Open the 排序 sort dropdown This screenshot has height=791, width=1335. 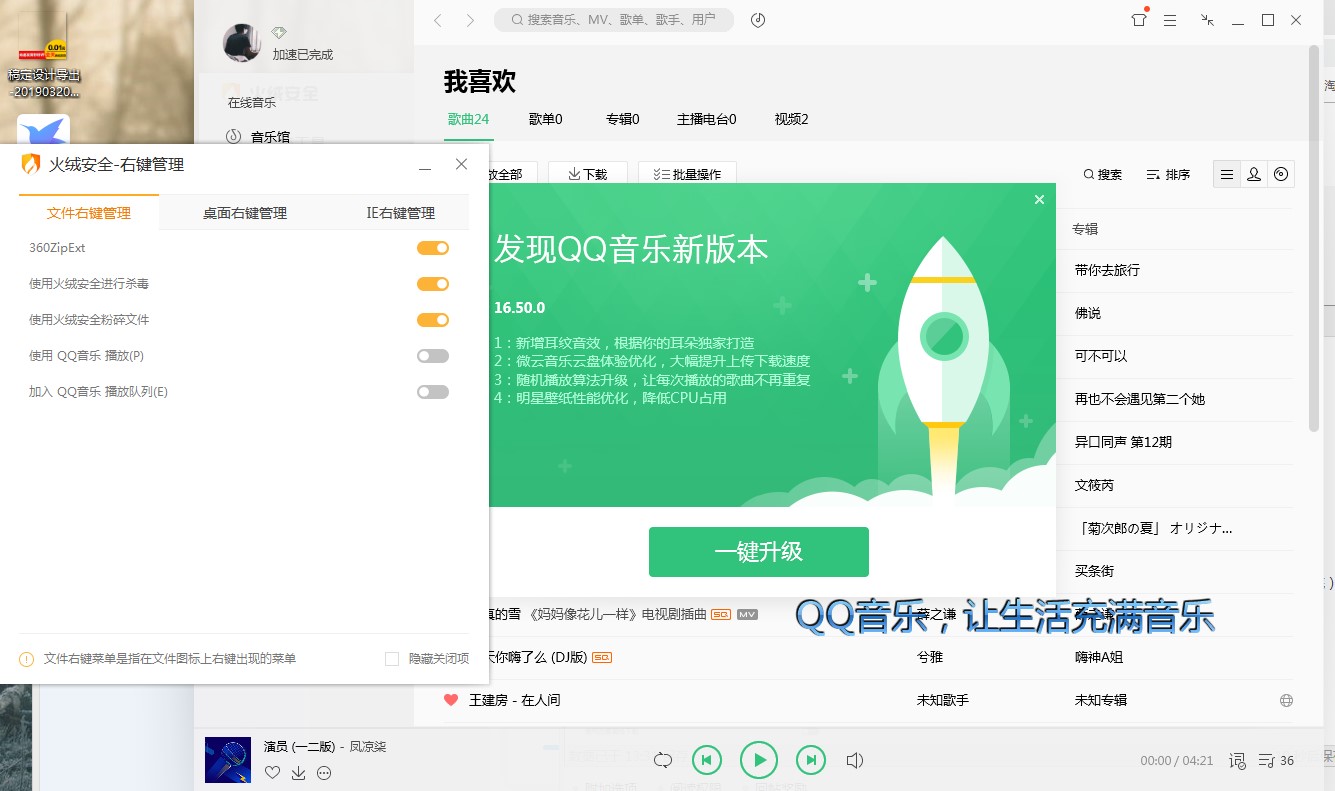click(1168, 175)
